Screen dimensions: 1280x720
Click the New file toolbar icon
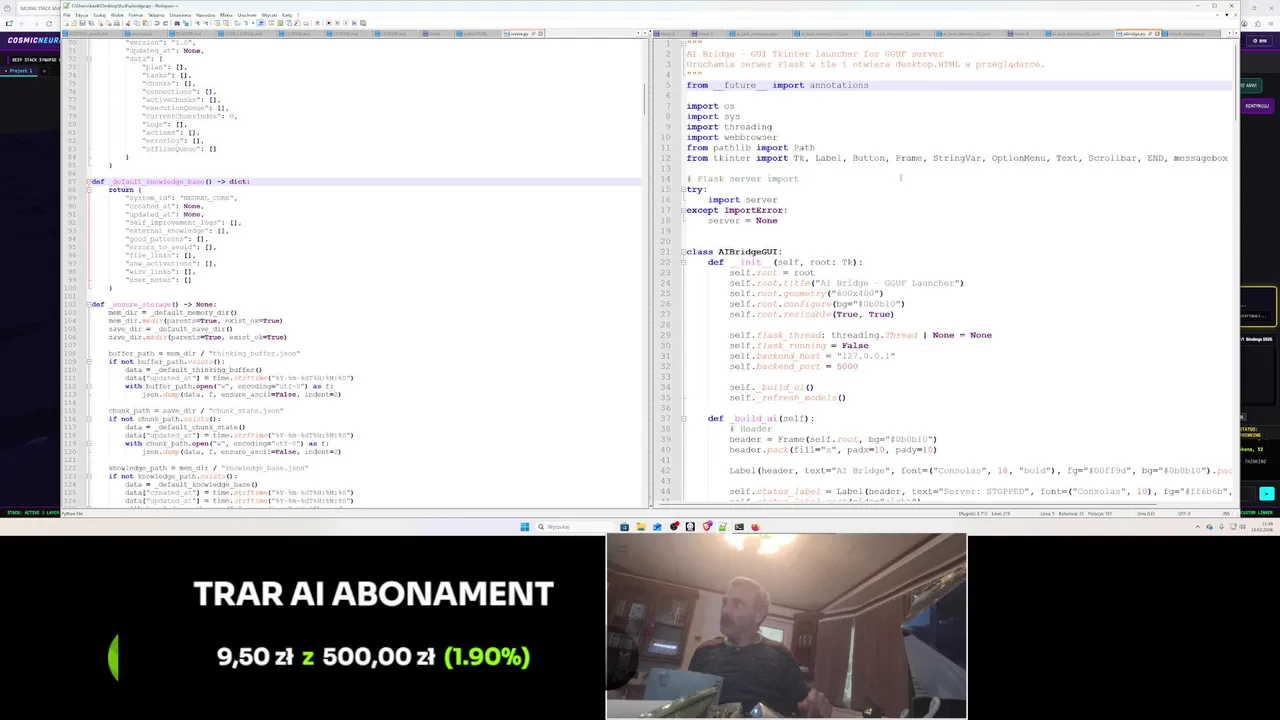coord(66,23)
